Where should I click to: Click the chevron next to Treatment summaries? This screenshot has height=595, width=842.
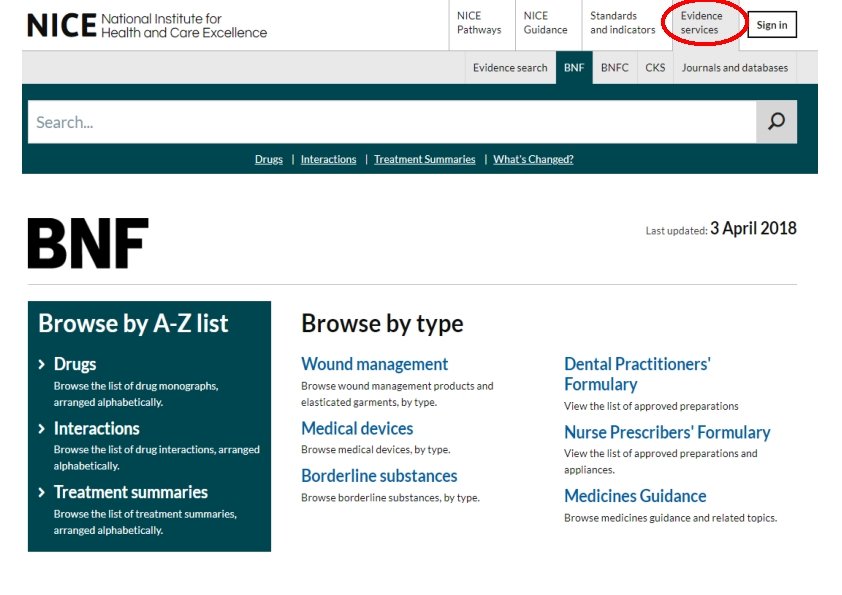[x=42, y=492]
